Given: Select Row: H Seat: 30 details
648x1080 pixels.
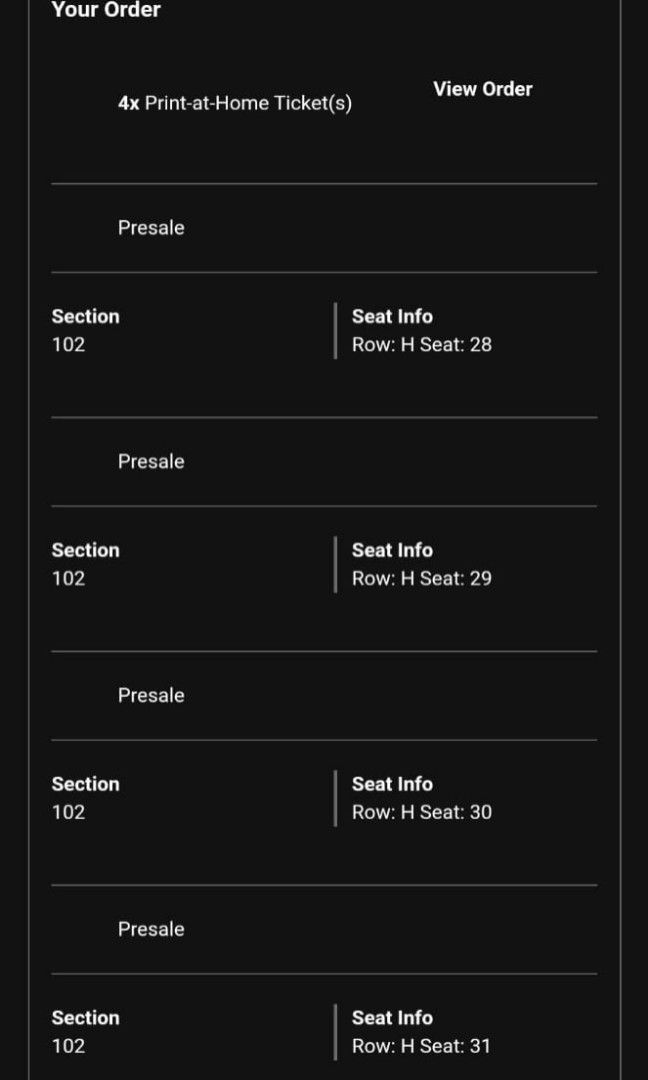Looking at the screenshot, I should click(419, 812).
